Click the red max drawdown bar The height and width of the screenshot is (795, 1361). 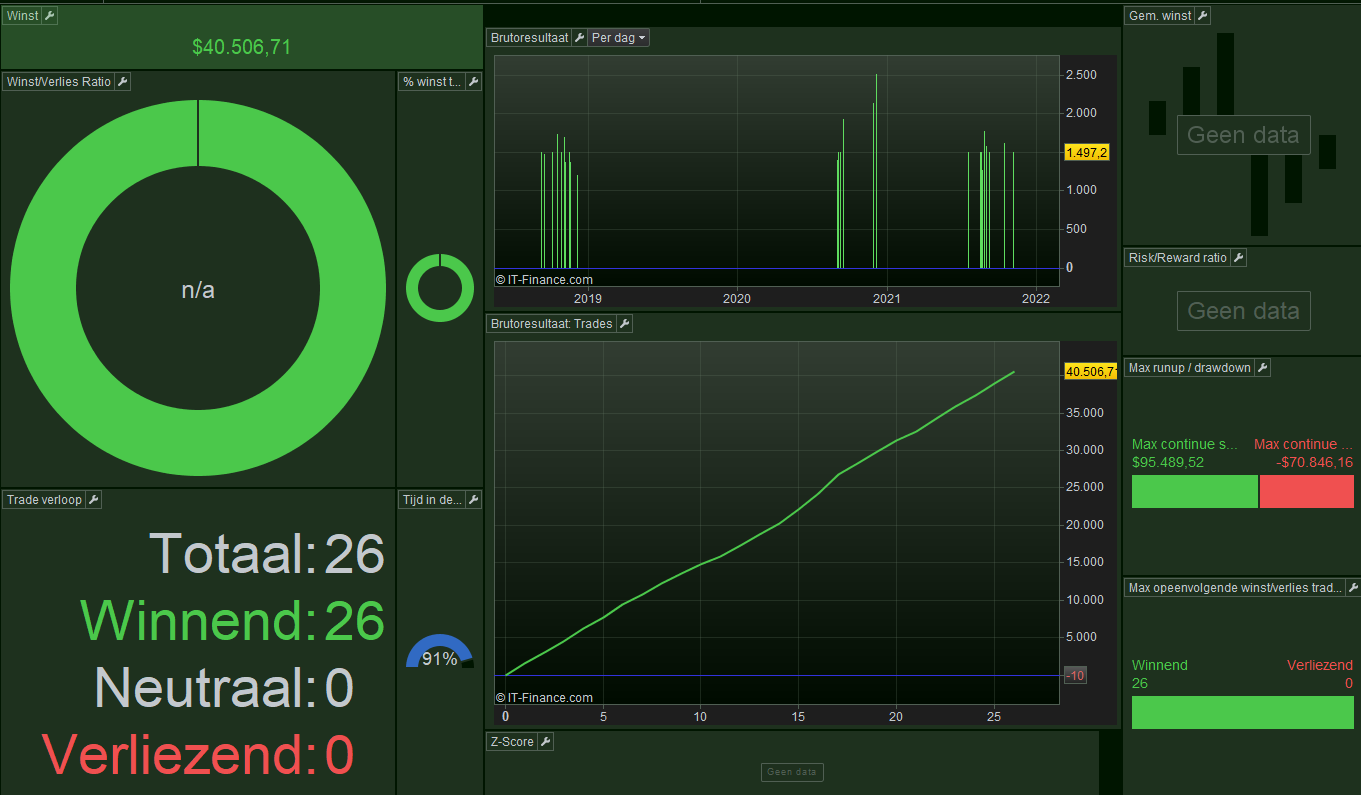click(x=1307, y=491)
